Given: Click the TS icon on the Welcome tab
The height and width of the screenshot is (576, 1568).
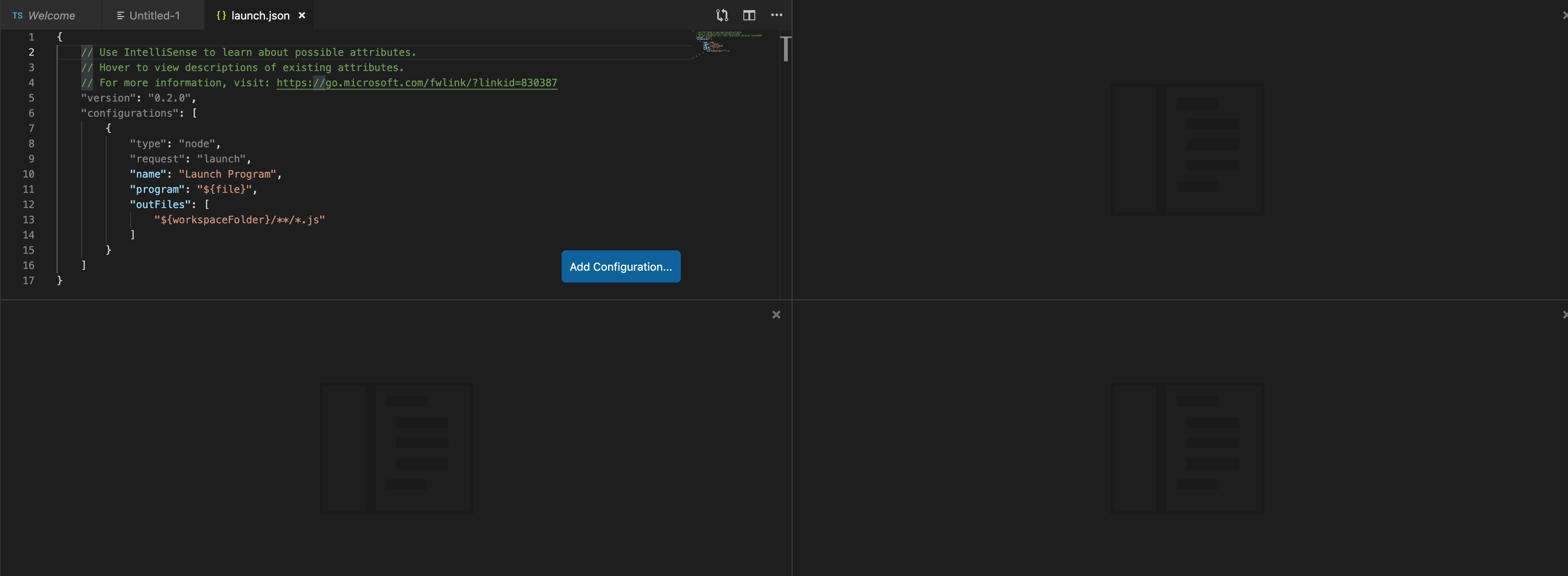Looking at the screenshot, I should pos(18,15).
